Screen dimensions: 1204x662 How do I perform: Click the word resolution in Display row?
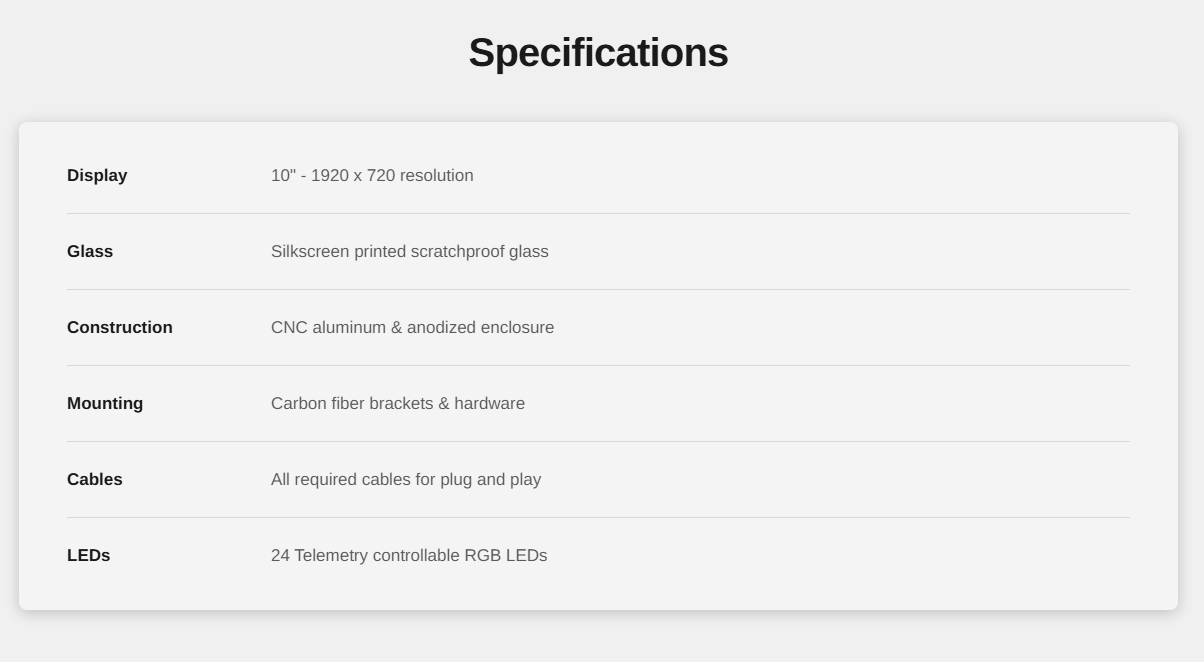point(437,175)
